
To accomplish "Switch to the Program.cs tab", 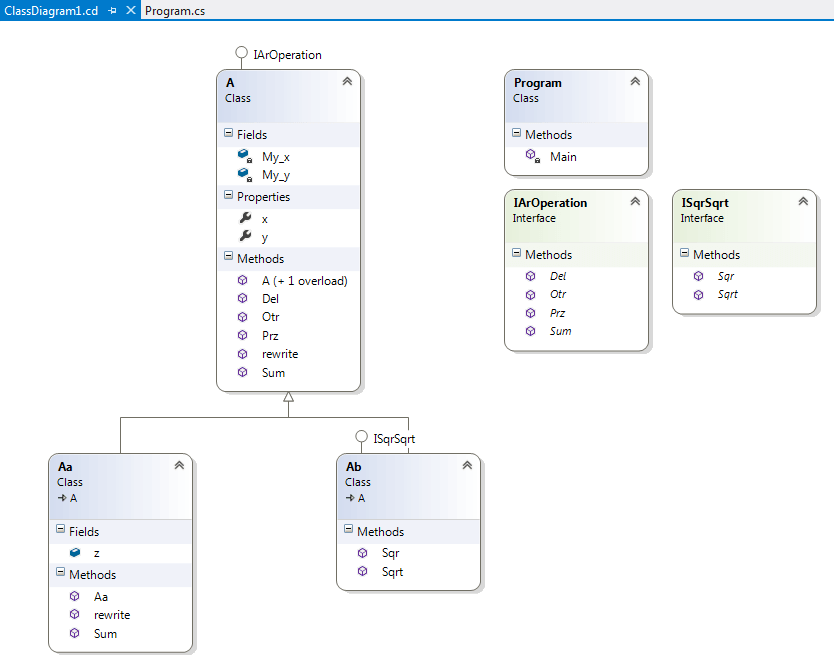I will click(x=175, y=11).
